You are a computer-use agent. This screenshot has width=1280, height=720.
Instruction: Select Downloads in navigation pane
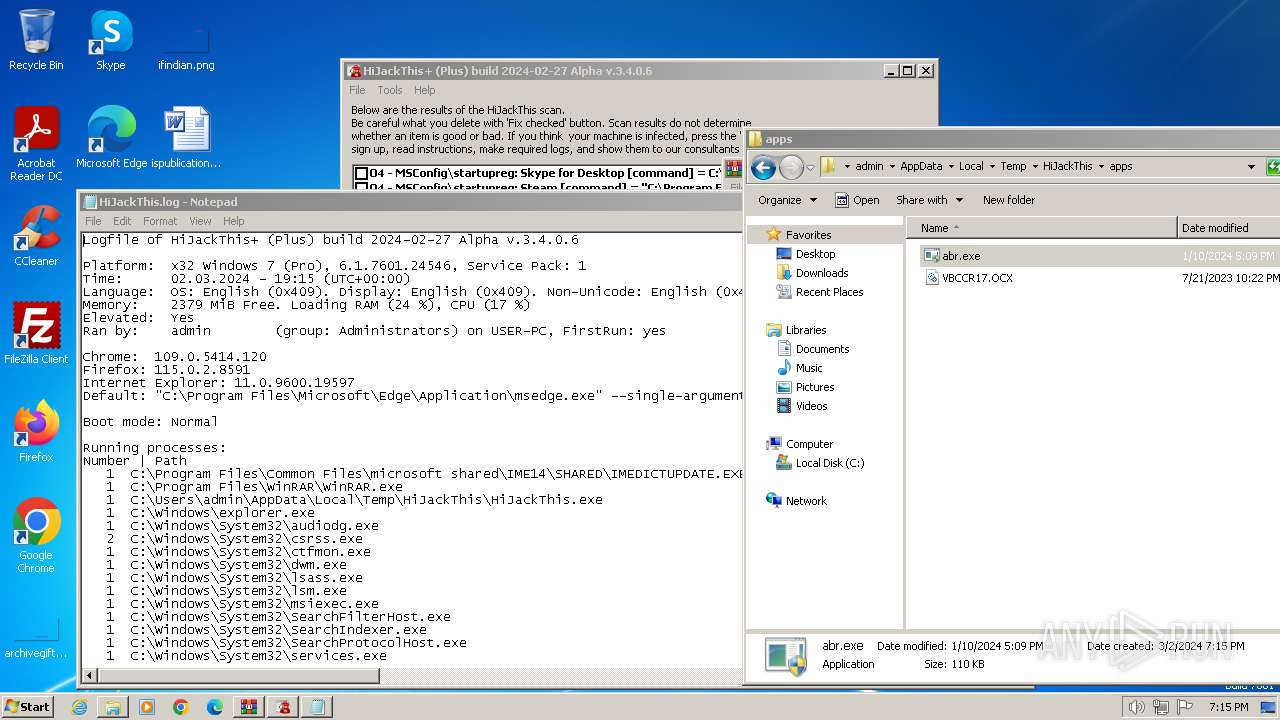[822, 273]
